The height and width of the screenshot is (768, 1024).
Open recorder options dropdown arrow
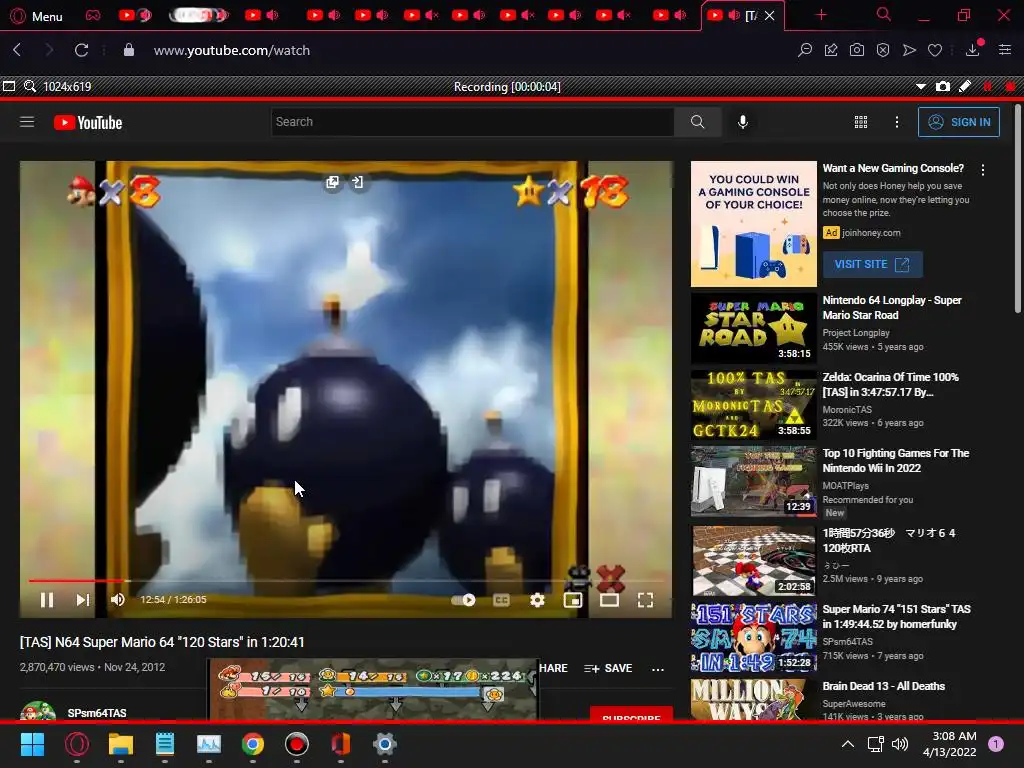coord(921,86)
